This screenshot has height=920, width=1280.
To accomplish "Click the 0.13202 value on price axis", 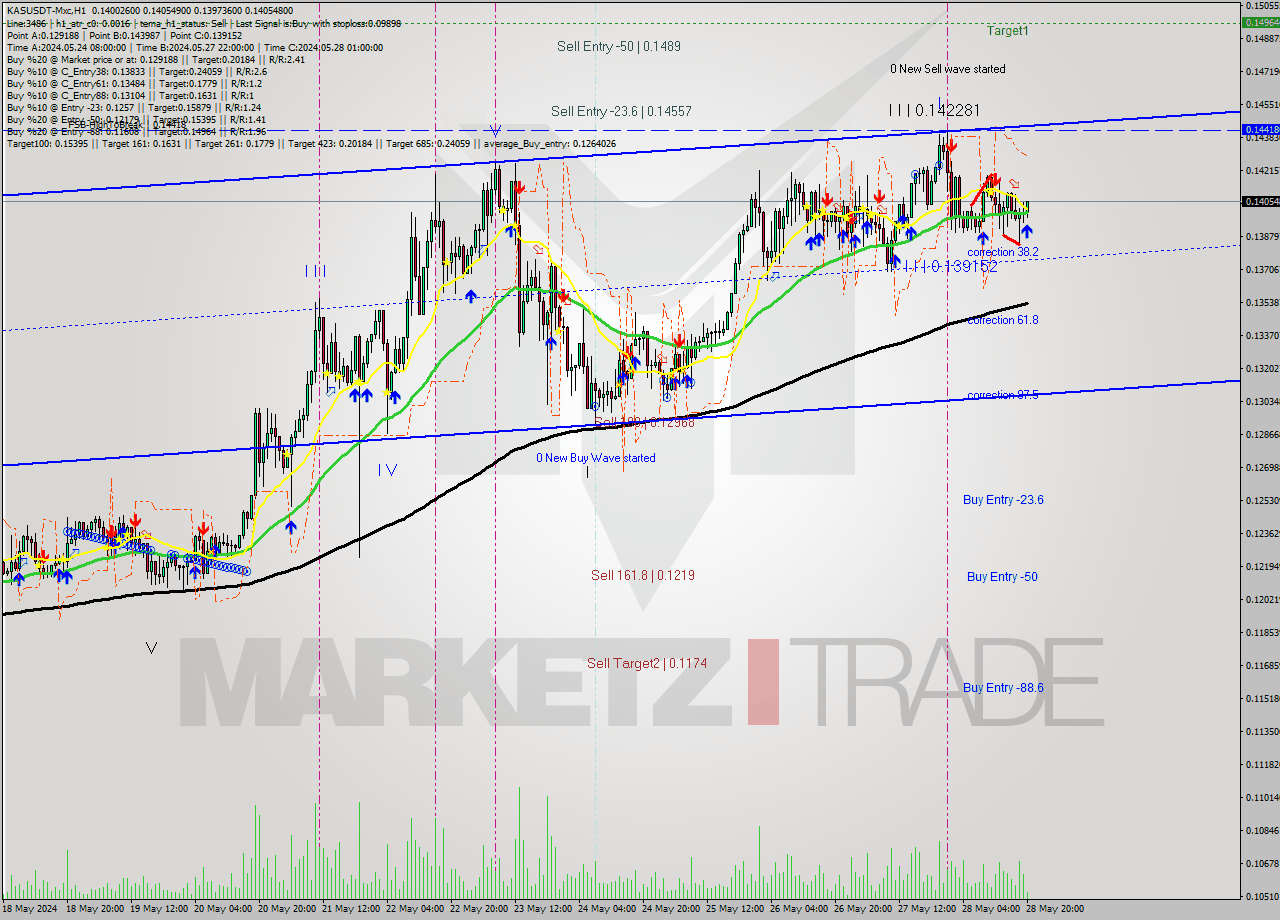I will click(1261, 368).
